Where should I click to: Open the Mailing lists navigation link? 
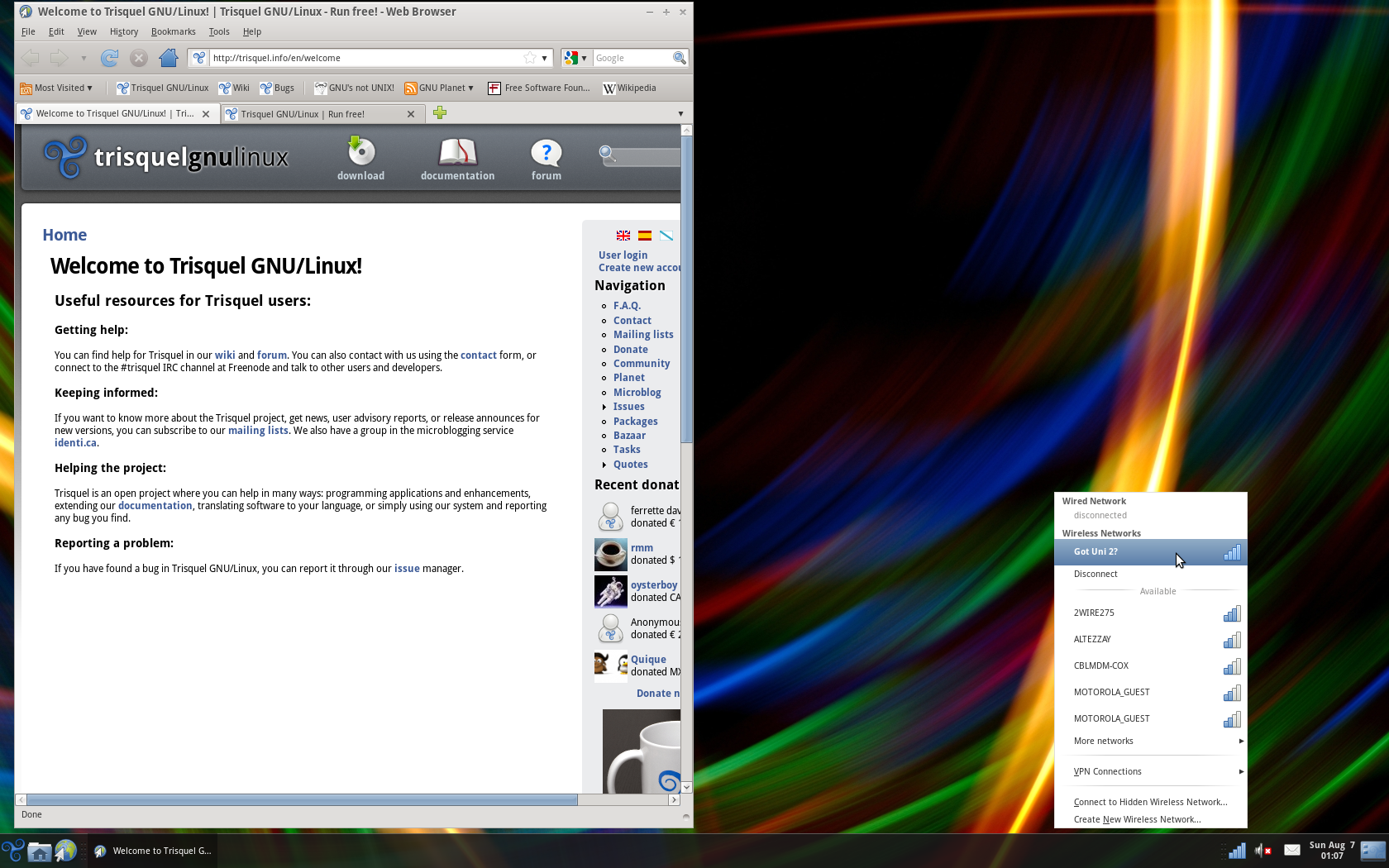643,335
